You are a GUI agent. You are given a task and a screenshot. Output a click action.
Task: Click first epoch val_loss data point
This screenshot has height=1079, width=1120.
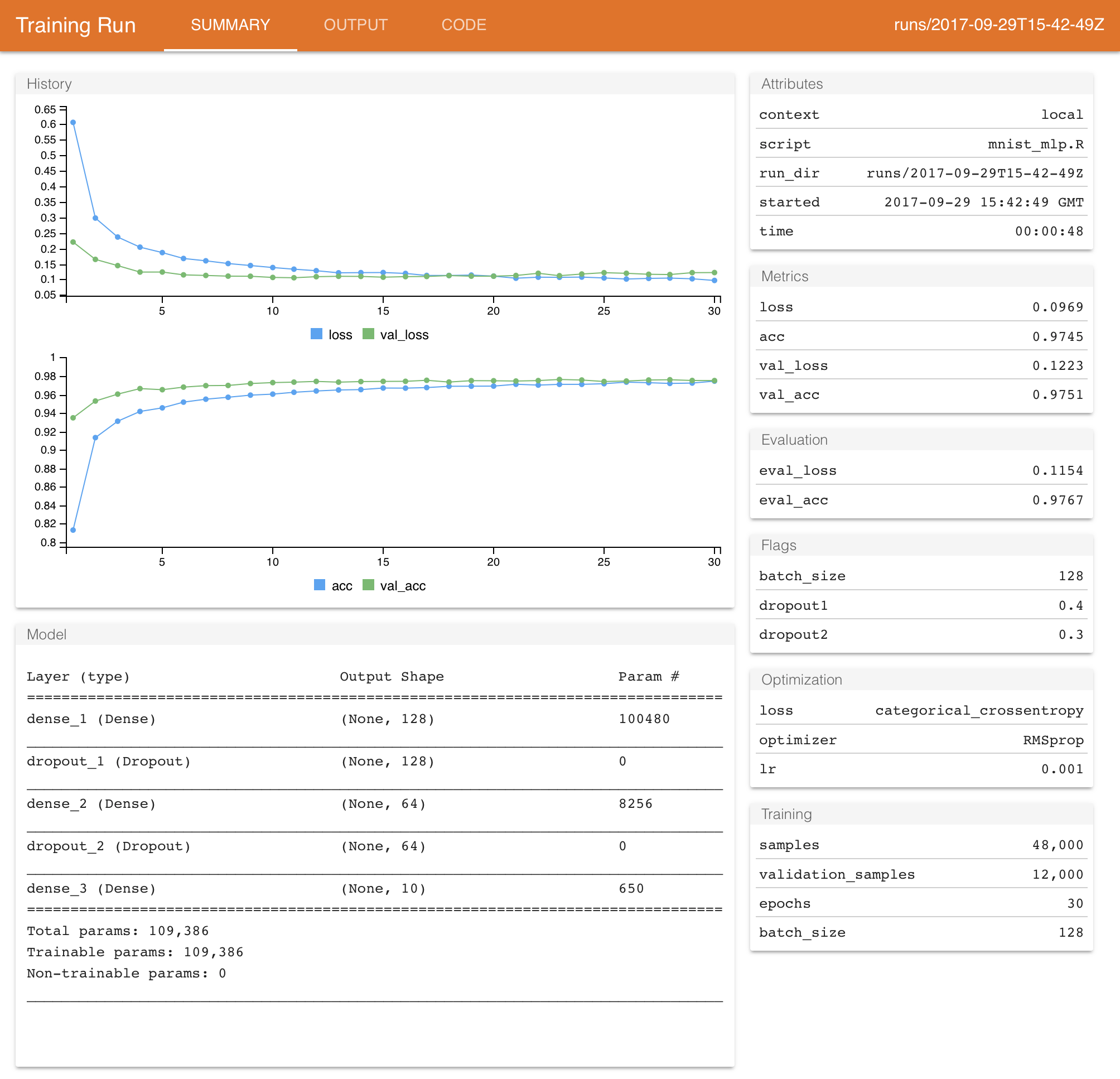point(73,242)
